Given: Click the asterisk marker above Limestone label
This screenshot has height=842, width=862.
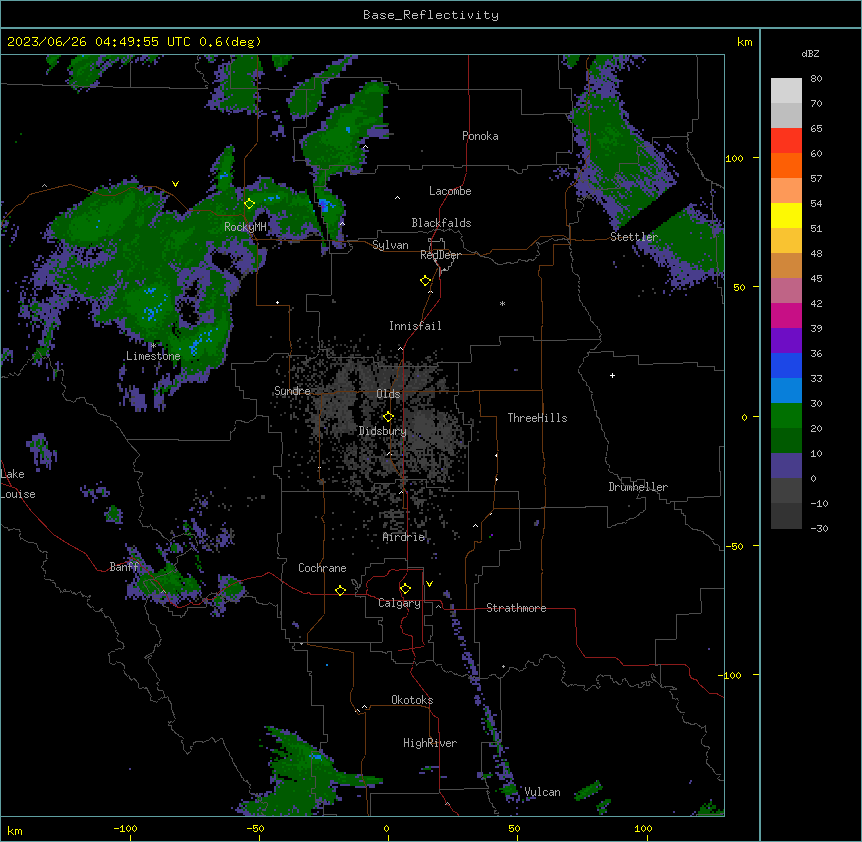Looking at the screenshot, I should point(154,346).
